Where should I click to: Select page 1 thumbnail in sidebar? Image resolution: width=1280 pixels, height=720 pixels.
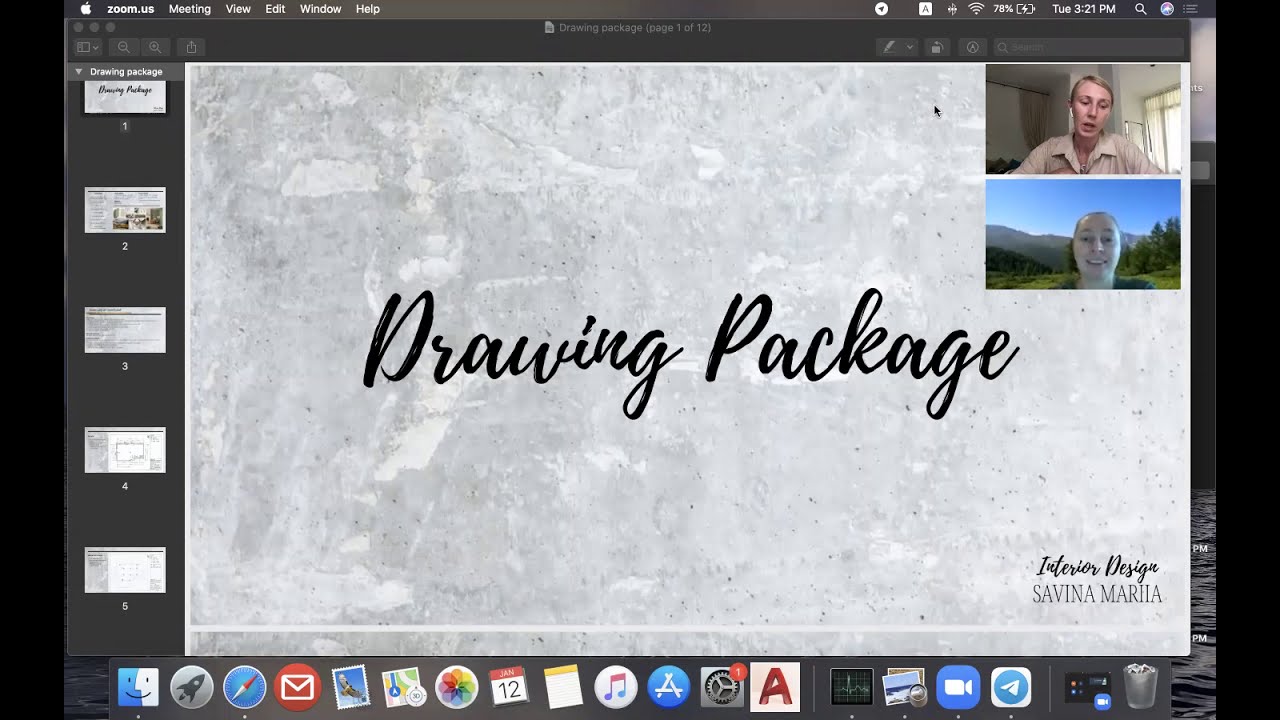coord(125,97)
